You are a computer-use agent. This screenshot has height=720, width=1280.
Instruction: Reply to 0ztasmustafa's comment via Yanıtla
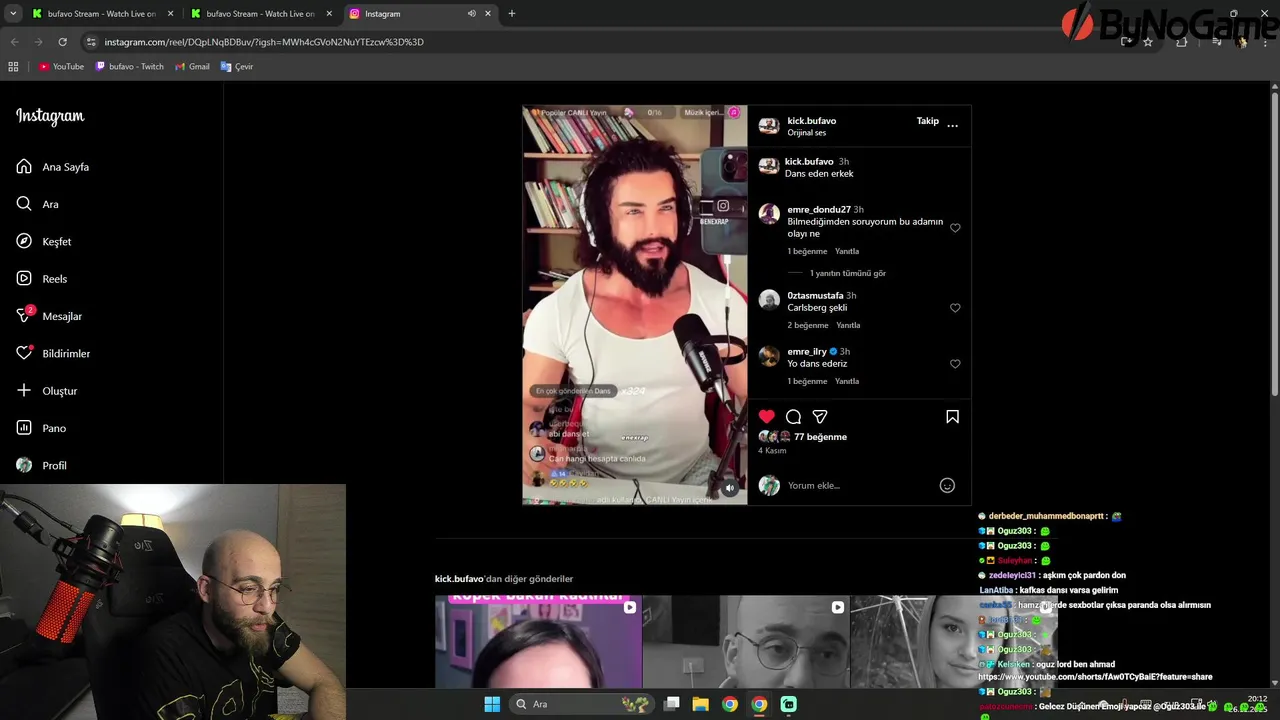848,326
